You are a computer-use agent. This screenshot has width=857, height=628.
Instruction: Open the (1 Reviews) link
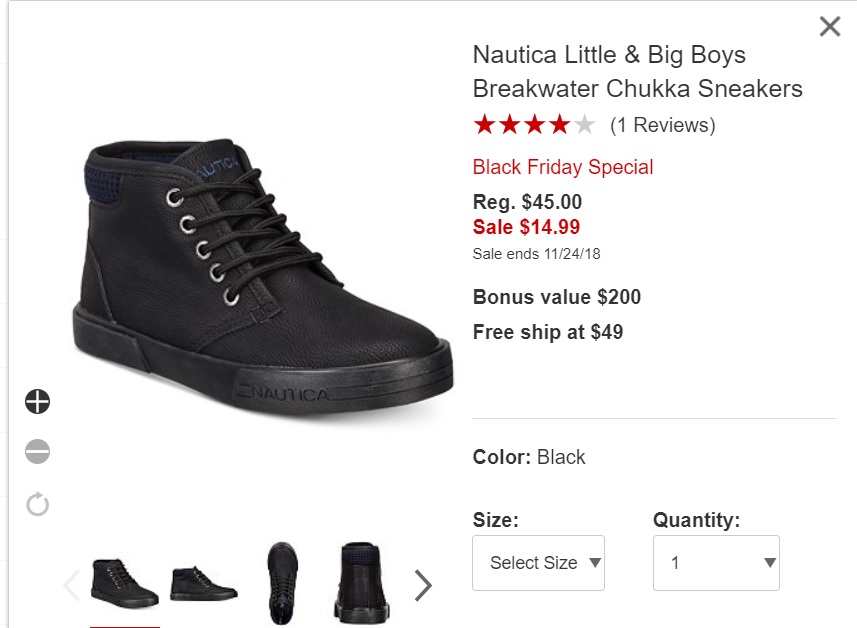(662, 125)
